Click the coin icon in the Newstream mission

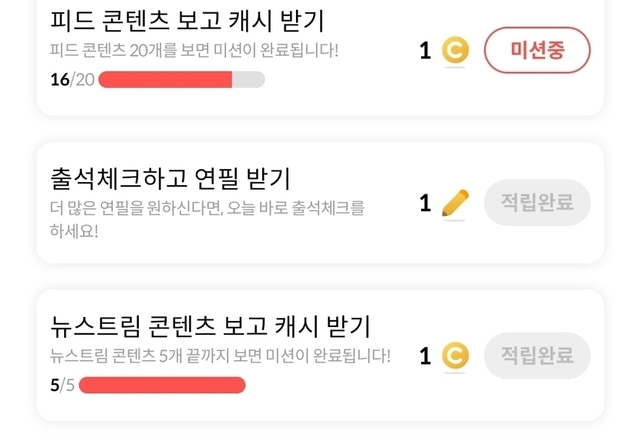455,356
